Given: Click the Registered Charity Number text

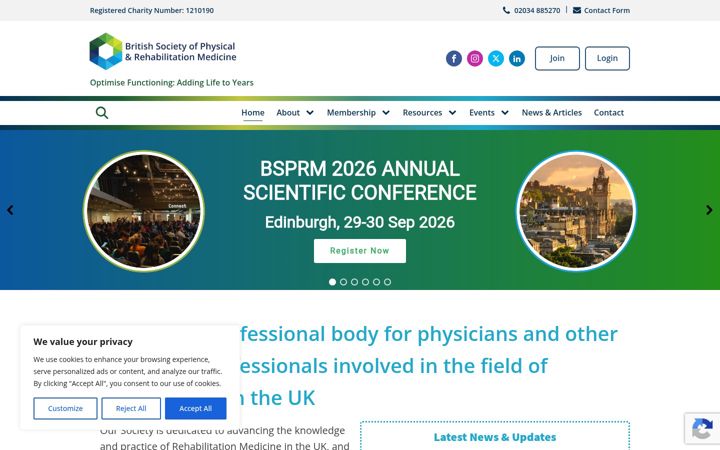Looking at the screenshot, I should coord(152,10).
